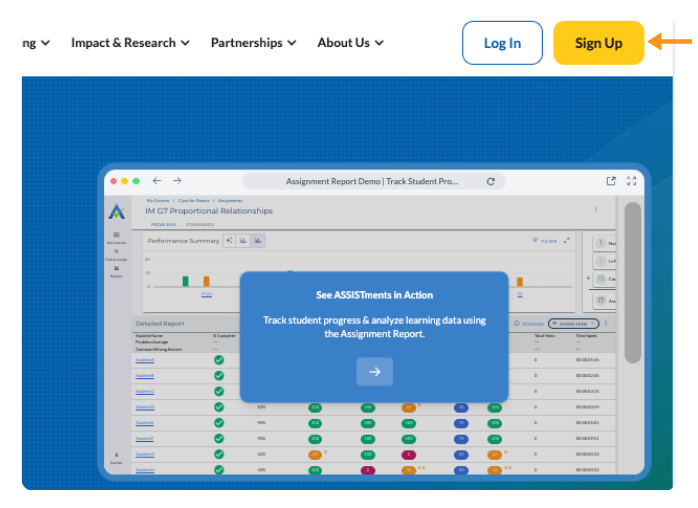The width and height of the screenshot is (698, 508).
Task: Select the highlighted bar chart icon in Performance Summary
Action: (258, 240)
